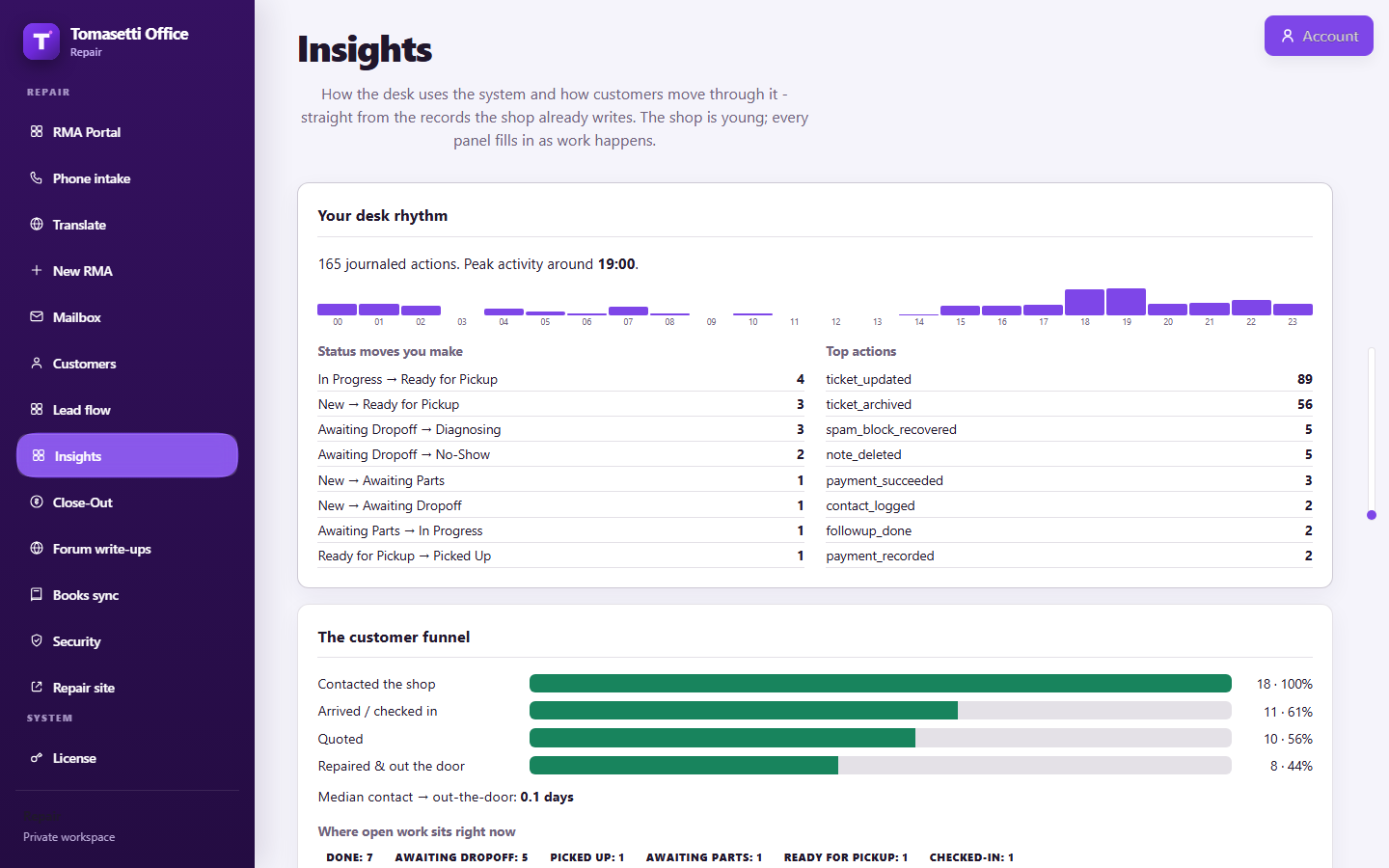Click the 'spam_block_recovered' action row
This screenshot has height=868, width=1389.
point(1069,429)
